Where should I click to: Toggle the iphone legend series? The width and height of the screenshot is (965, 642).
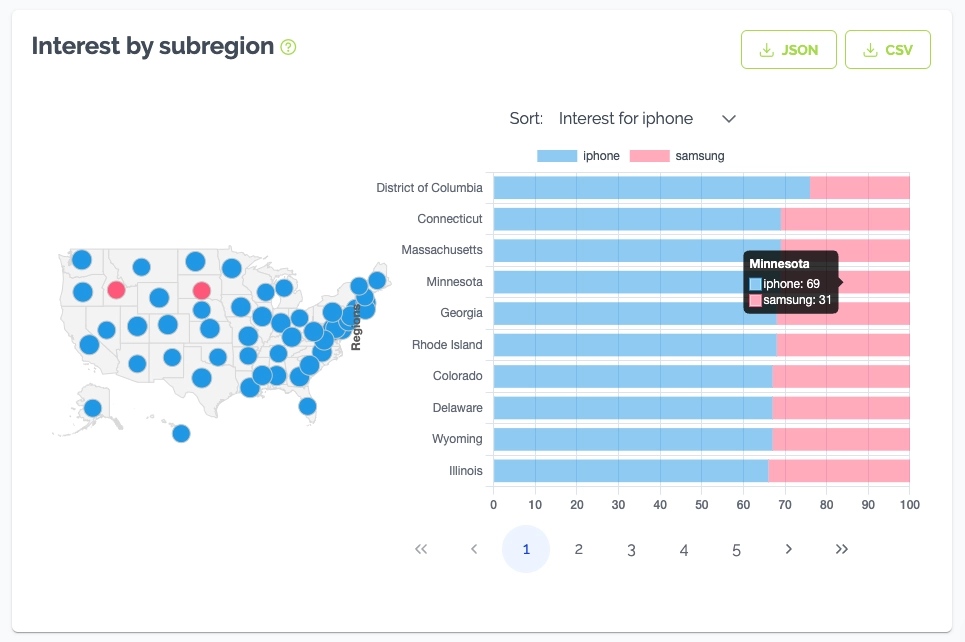(601, 156)
